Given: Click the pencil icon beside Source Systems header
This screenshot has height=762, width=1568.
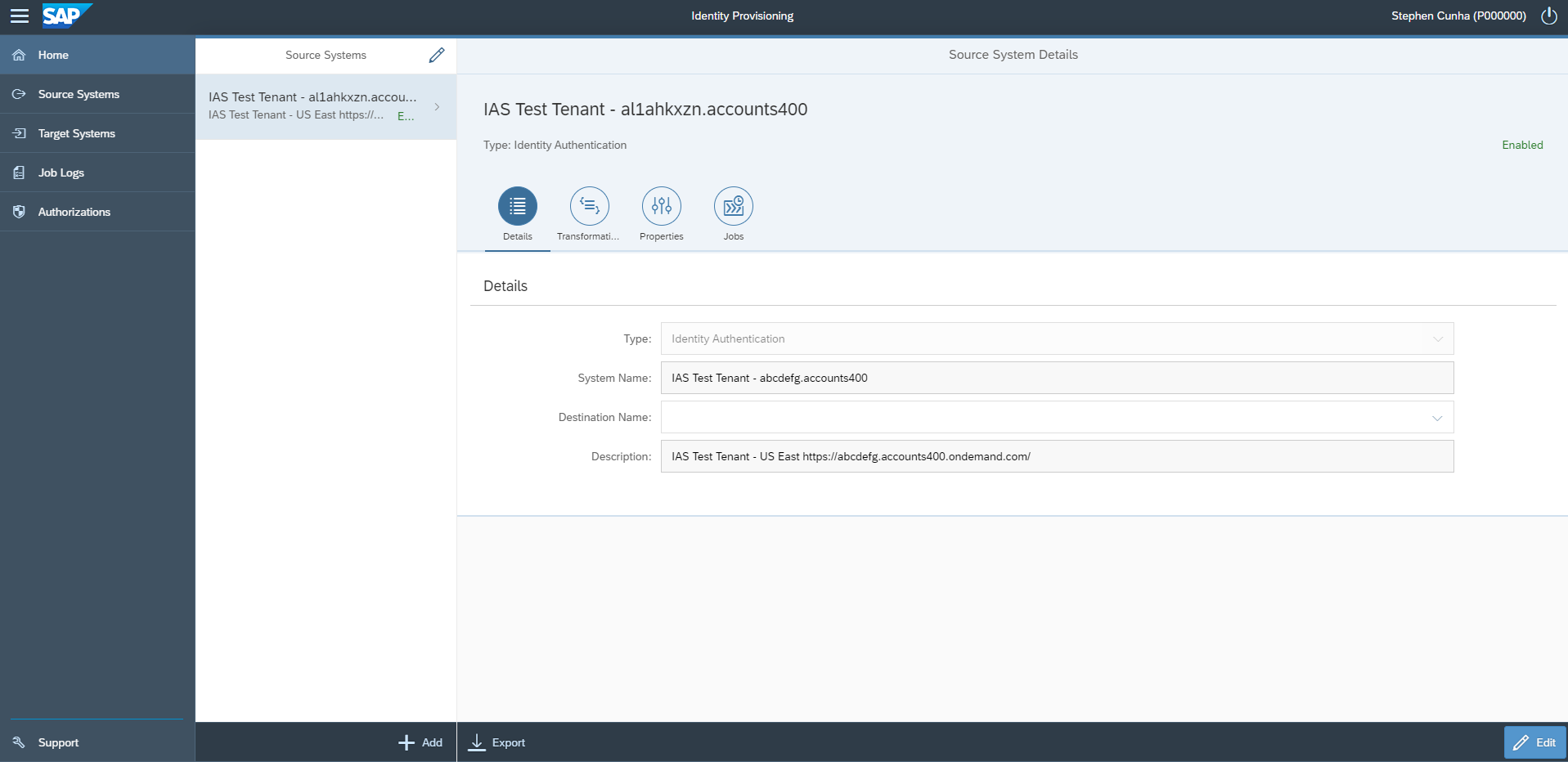Looking at the screenshot, I should (x=437, y=55).
